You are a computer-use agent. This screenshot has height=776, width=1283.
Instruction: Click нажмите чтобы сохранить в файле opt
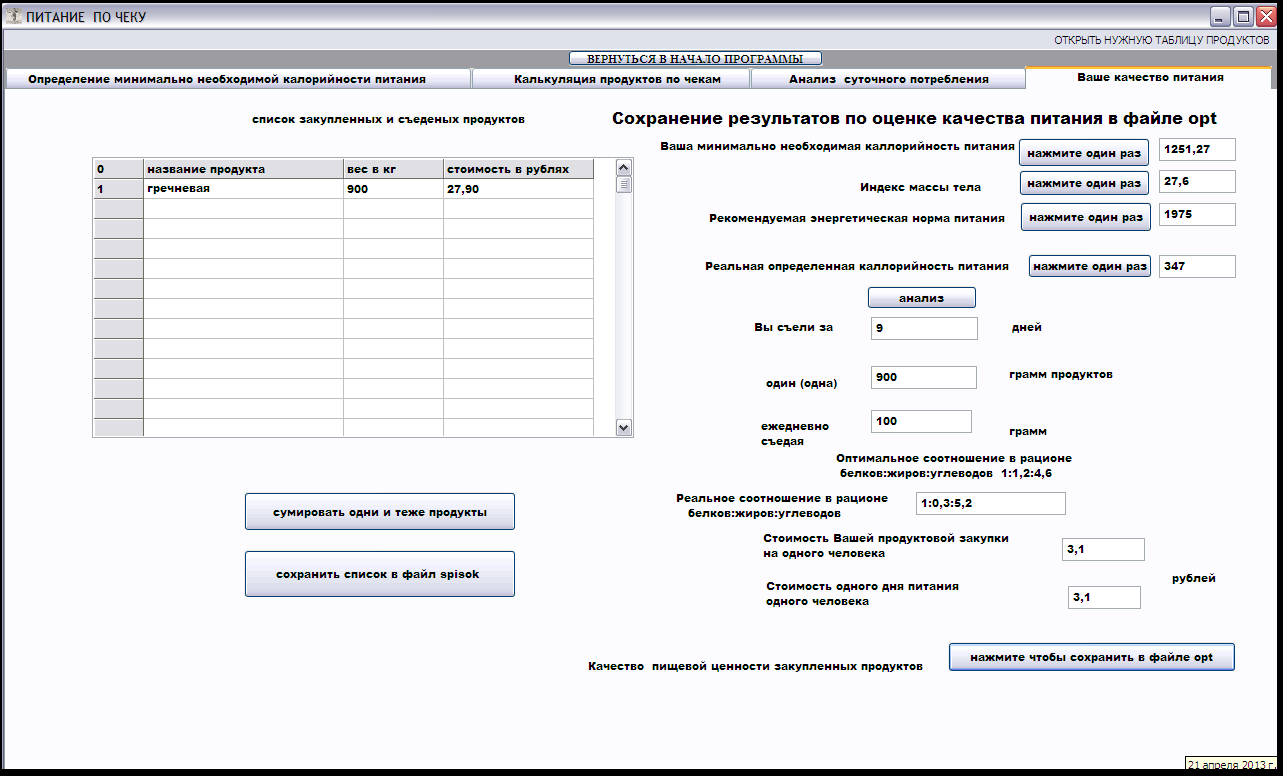click(1091, 657)
